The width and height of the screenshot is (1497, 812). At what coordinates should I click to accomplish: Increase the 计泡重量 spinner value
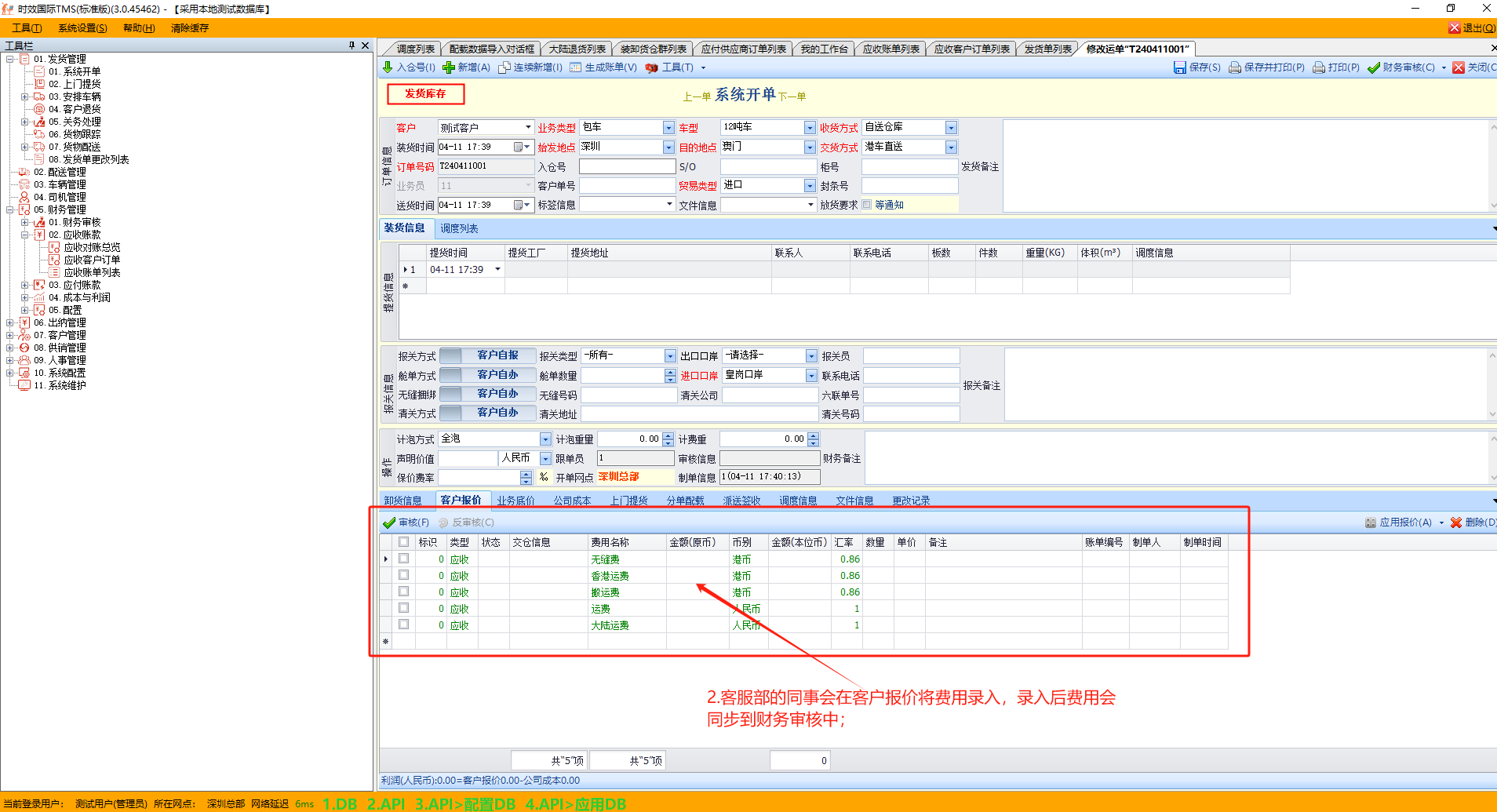668,435
